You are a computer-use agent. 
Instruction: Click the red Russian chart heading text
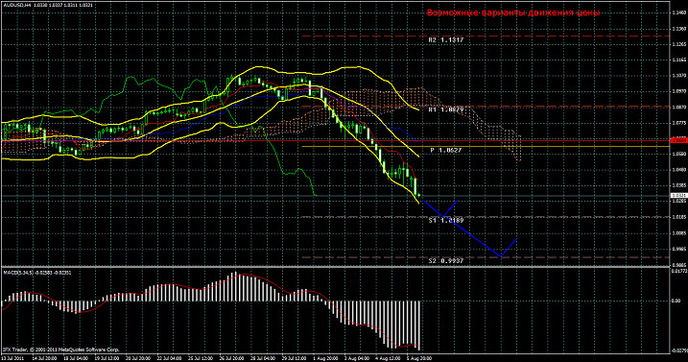pyautogui.click(x=513, y=13)
